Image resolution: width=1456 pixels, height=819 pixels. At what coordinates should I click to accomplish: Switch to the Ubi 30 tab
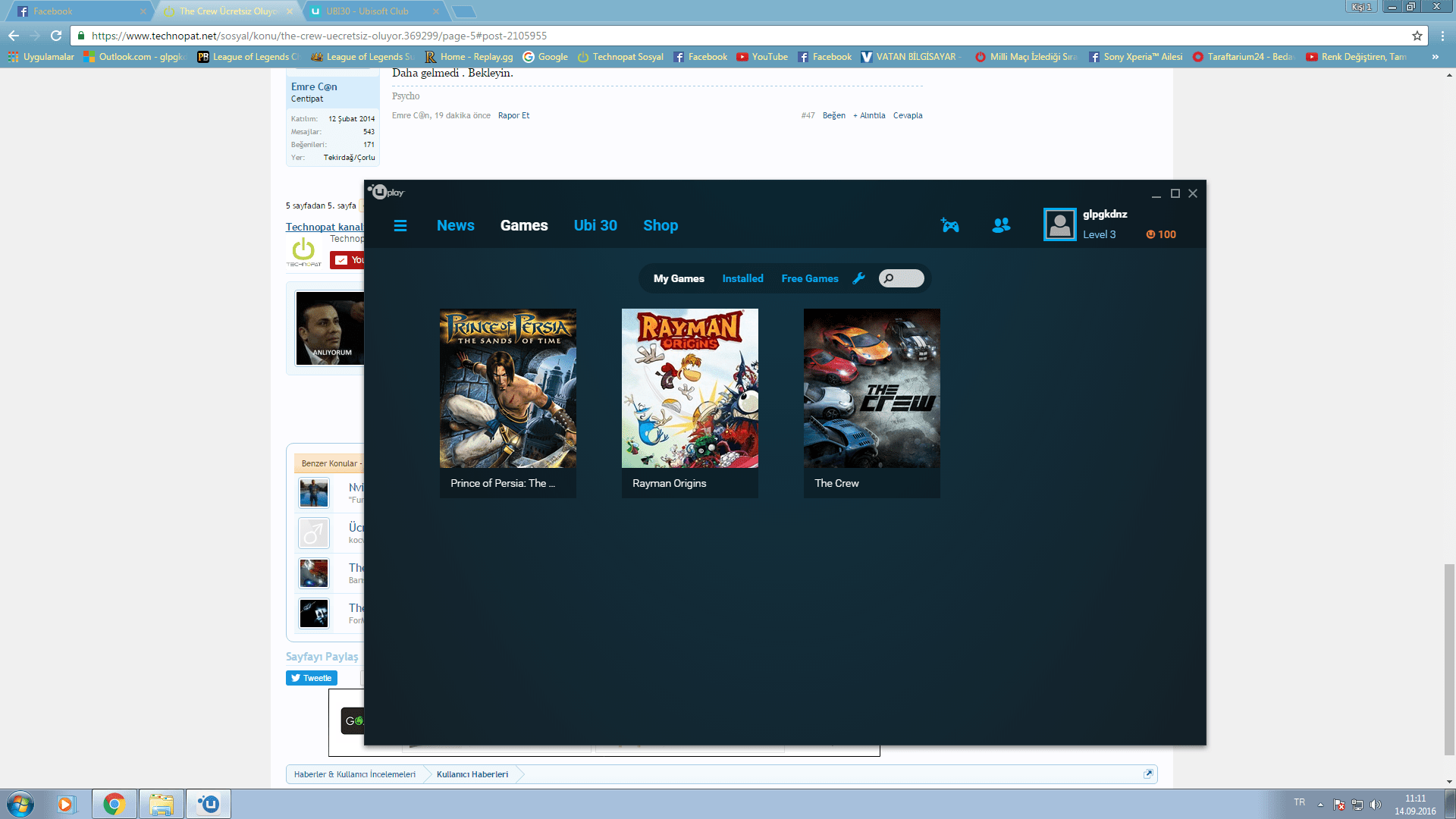click(595, 225)
